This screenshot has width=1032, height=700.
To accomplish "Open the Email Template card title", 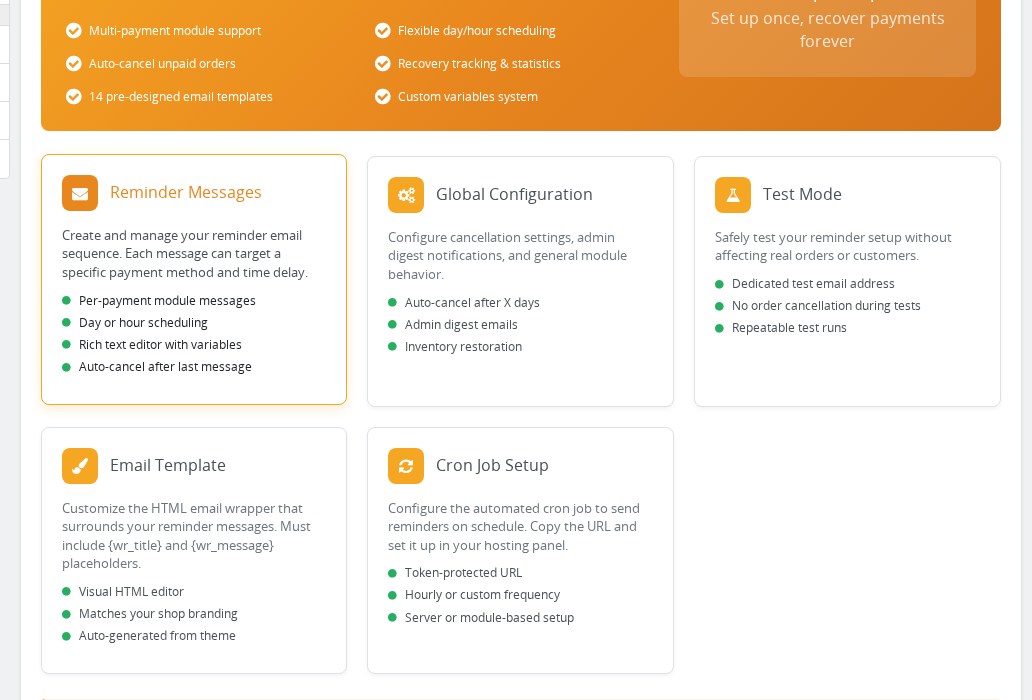I will point(168,465).
